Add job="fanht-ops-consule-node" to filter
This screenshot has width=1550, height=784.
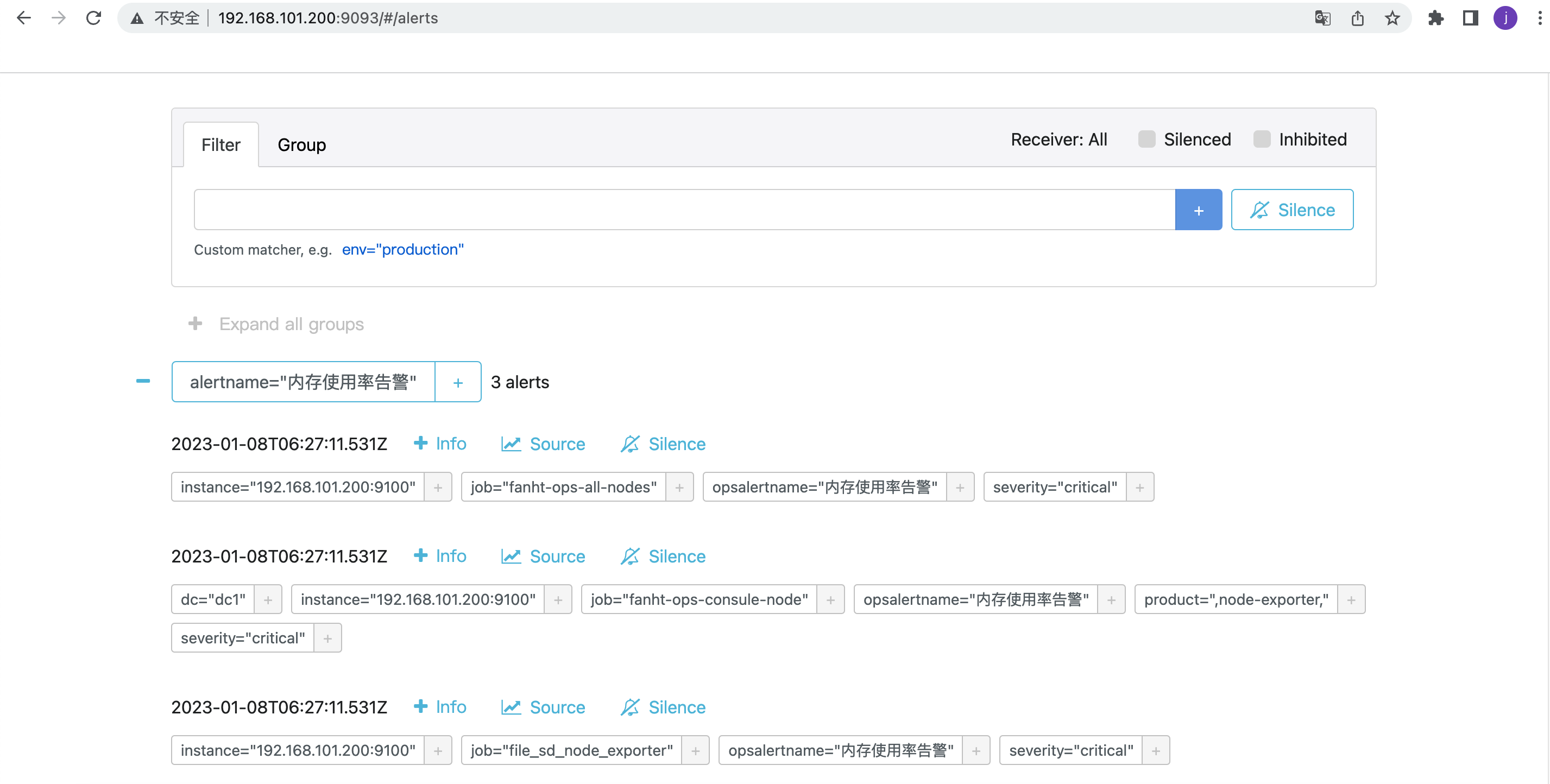pyautogui.click(x=830, y=599)
